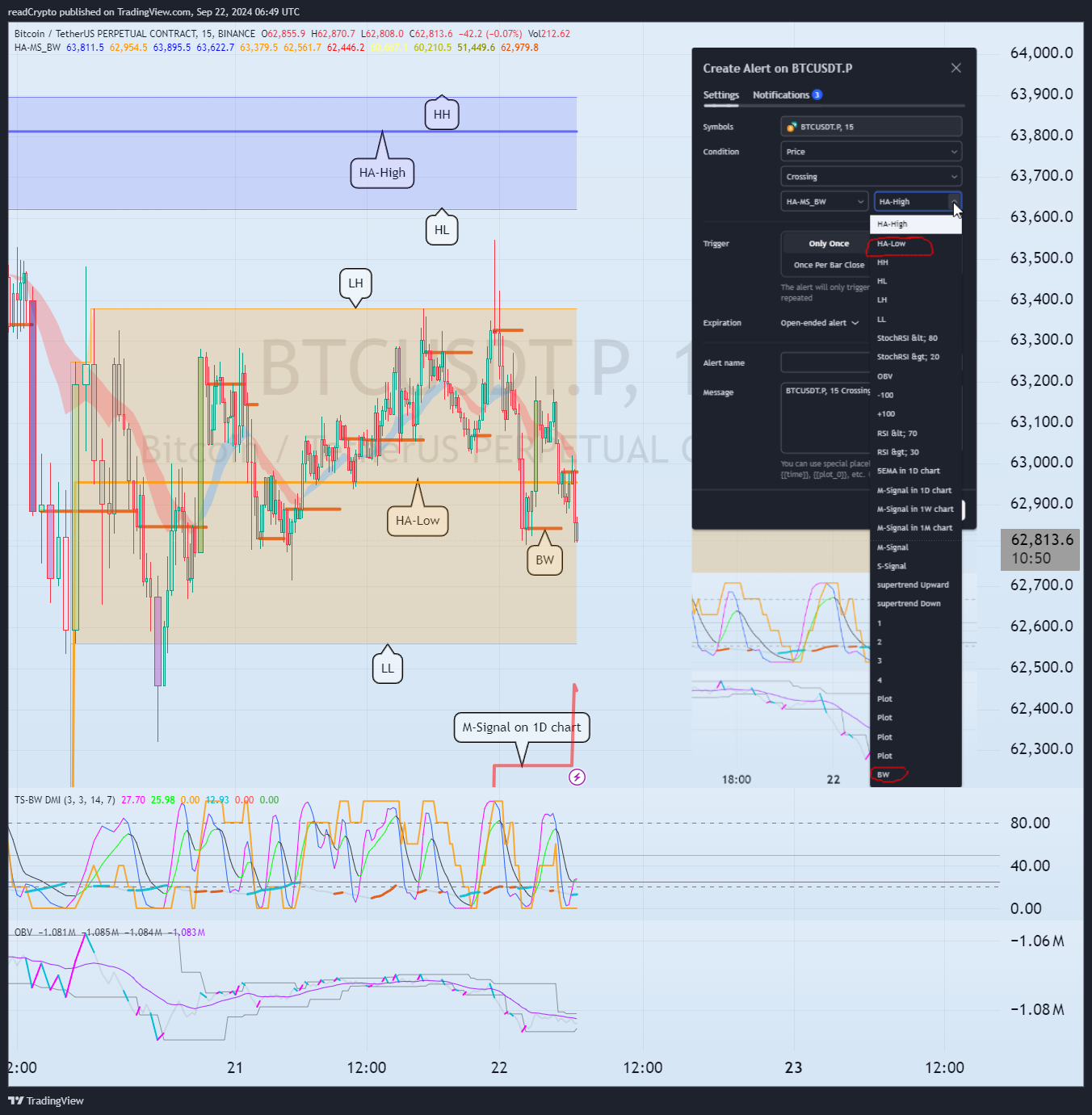This screenshot has height=1115, width=1092.
Task: Select the plain M-Signal option
Action: click(x=916, y=547)
